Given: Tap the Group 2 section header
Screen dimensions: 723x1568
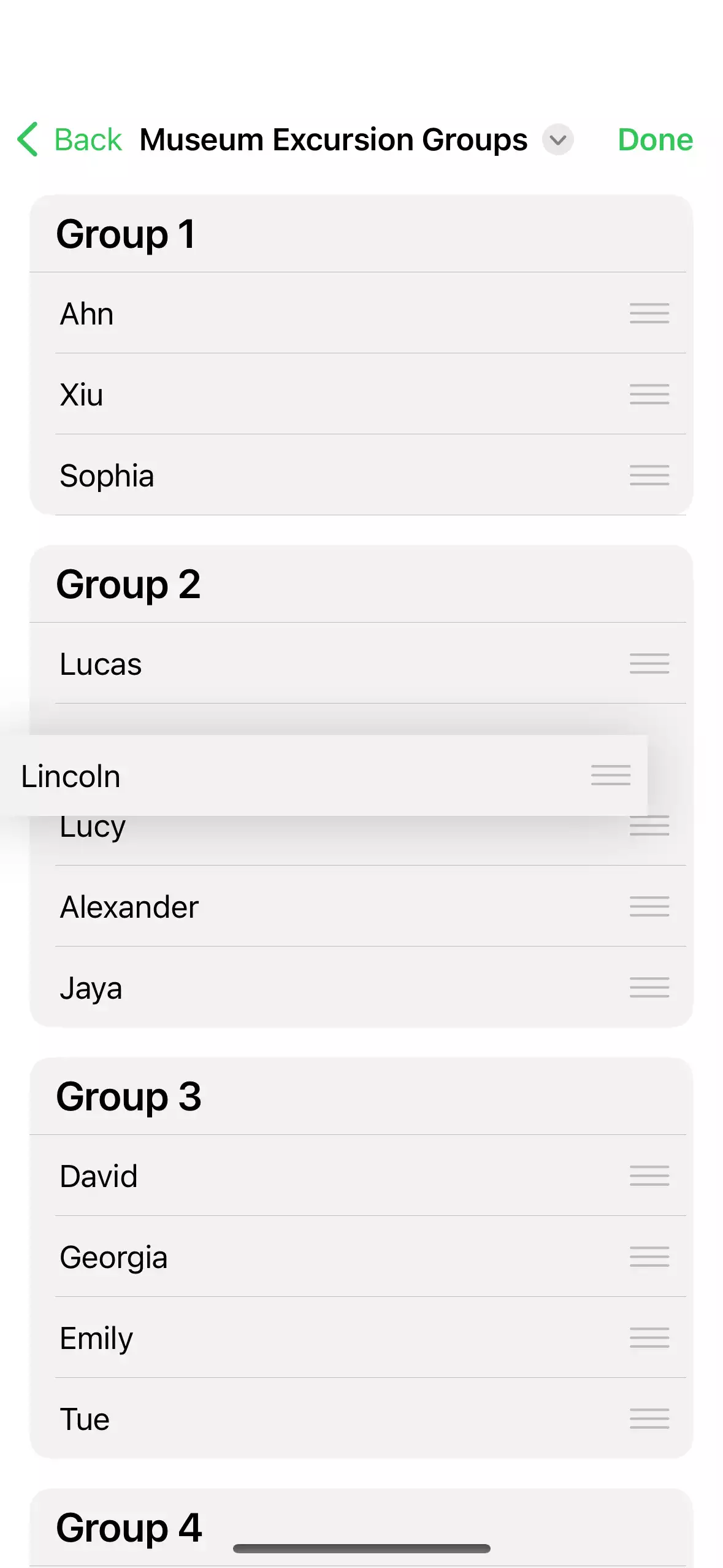Looking at the screenshot, I should click(x=128, y=585).
